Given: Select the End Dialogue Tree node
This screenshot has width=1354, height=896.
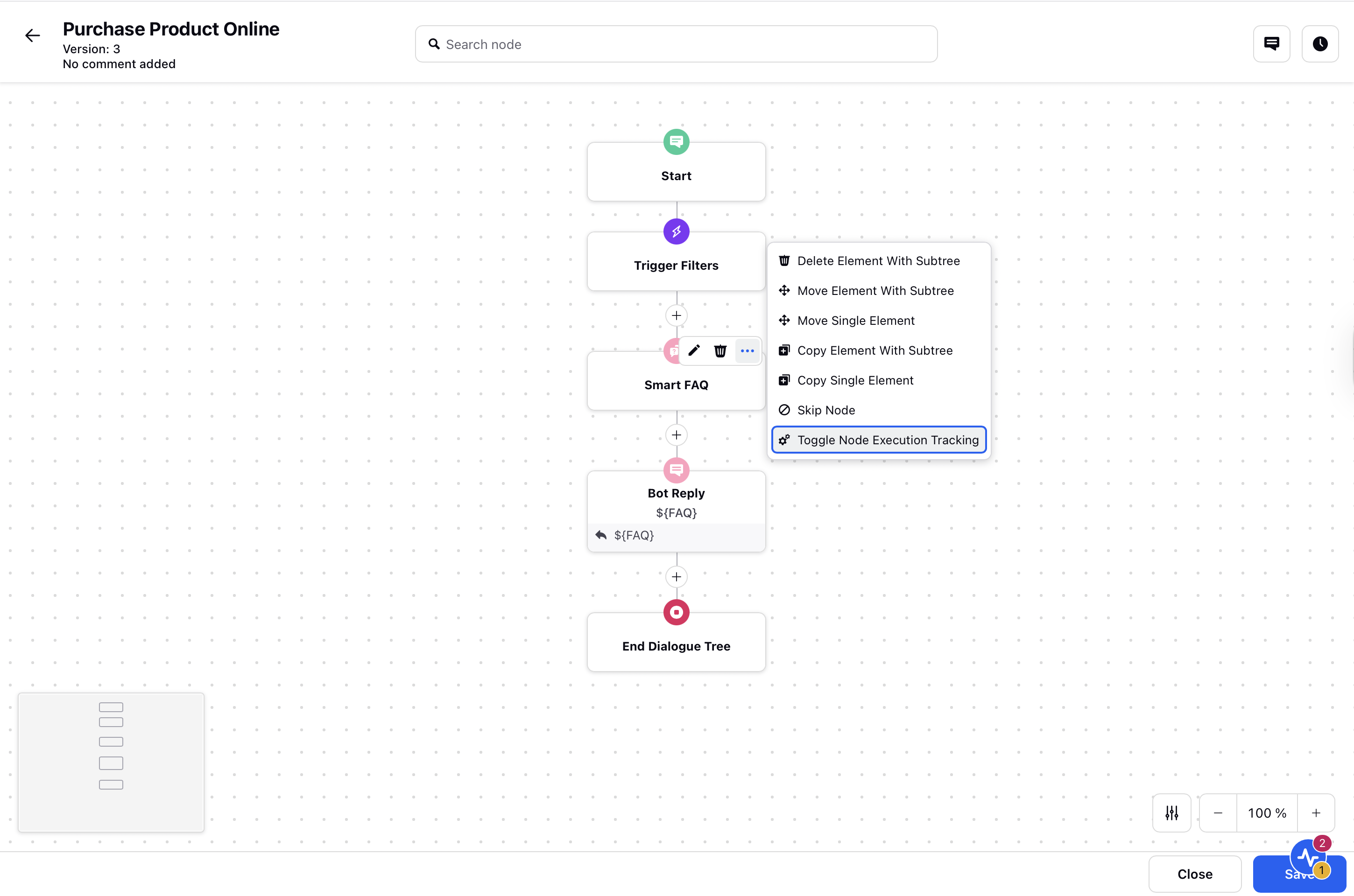Looking at the screenshot, I should 676,643.
